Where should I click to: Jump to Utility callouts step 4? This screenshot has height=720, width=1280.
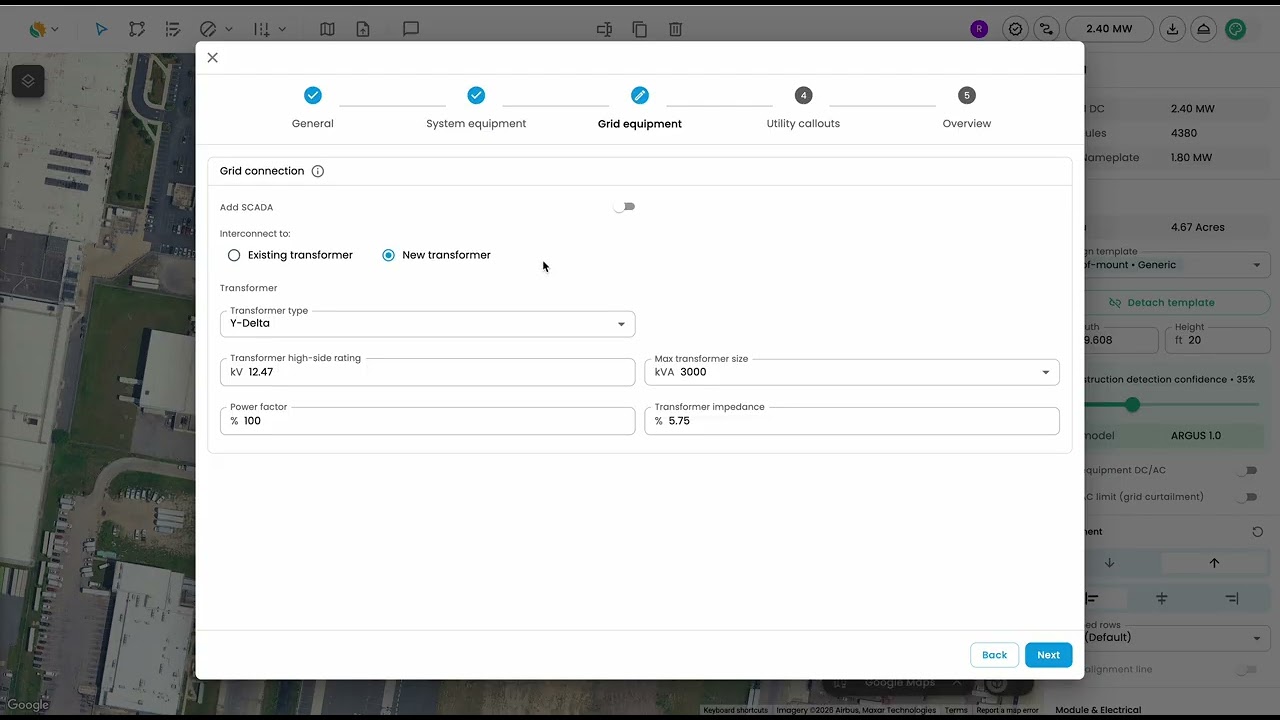(803, 108)
